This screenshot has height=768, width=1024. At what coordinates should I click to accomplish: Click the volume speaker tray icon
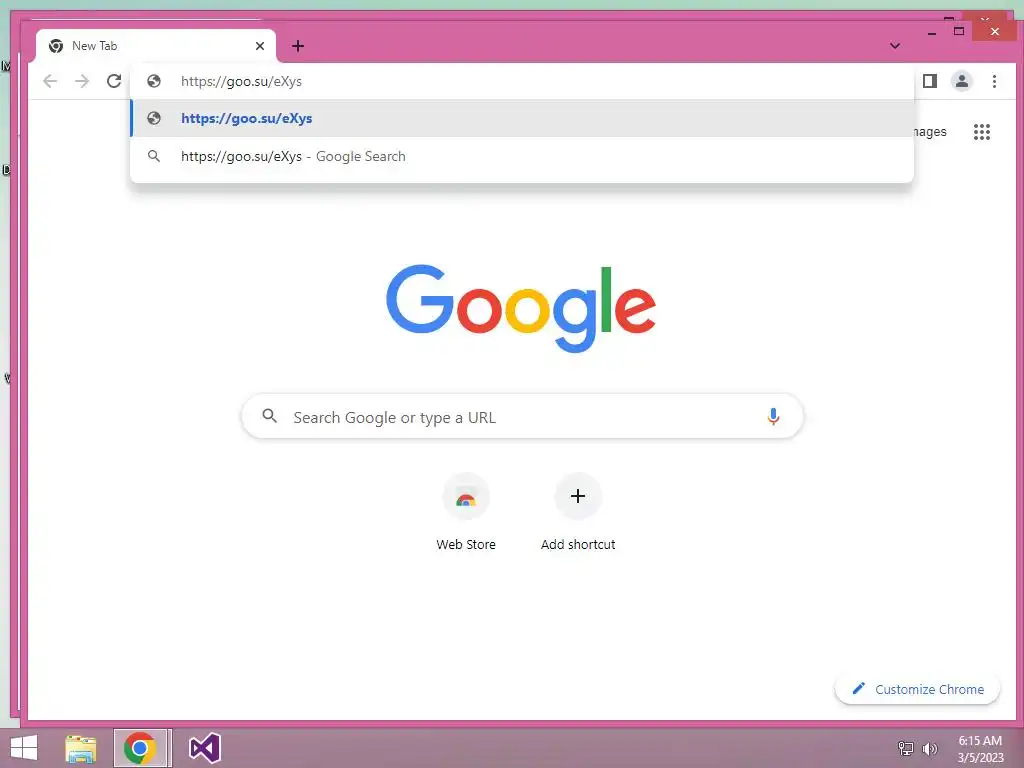tap(929, 748)
